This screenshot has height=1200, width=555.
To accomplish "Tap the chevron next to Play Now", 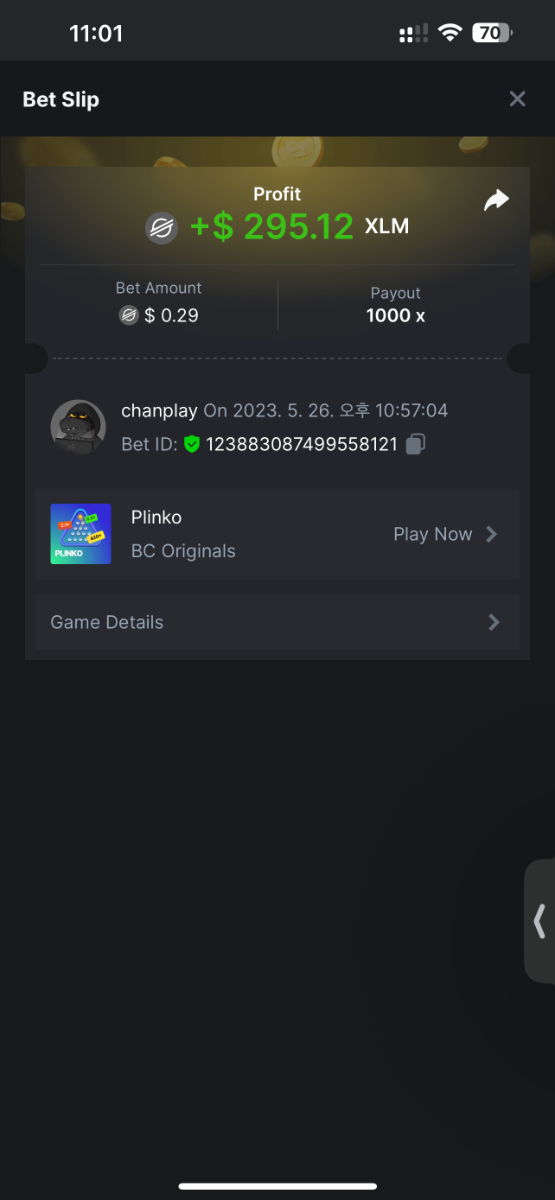I will click(x=491, y=534).
